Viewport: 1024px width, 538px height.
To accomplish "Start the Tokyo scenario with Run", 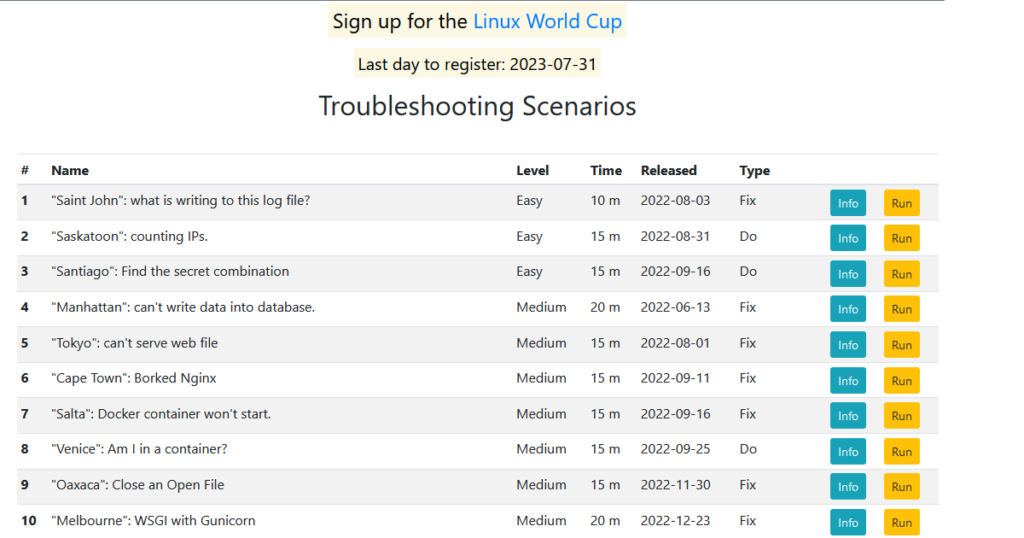I will click(x=901, y=345).
